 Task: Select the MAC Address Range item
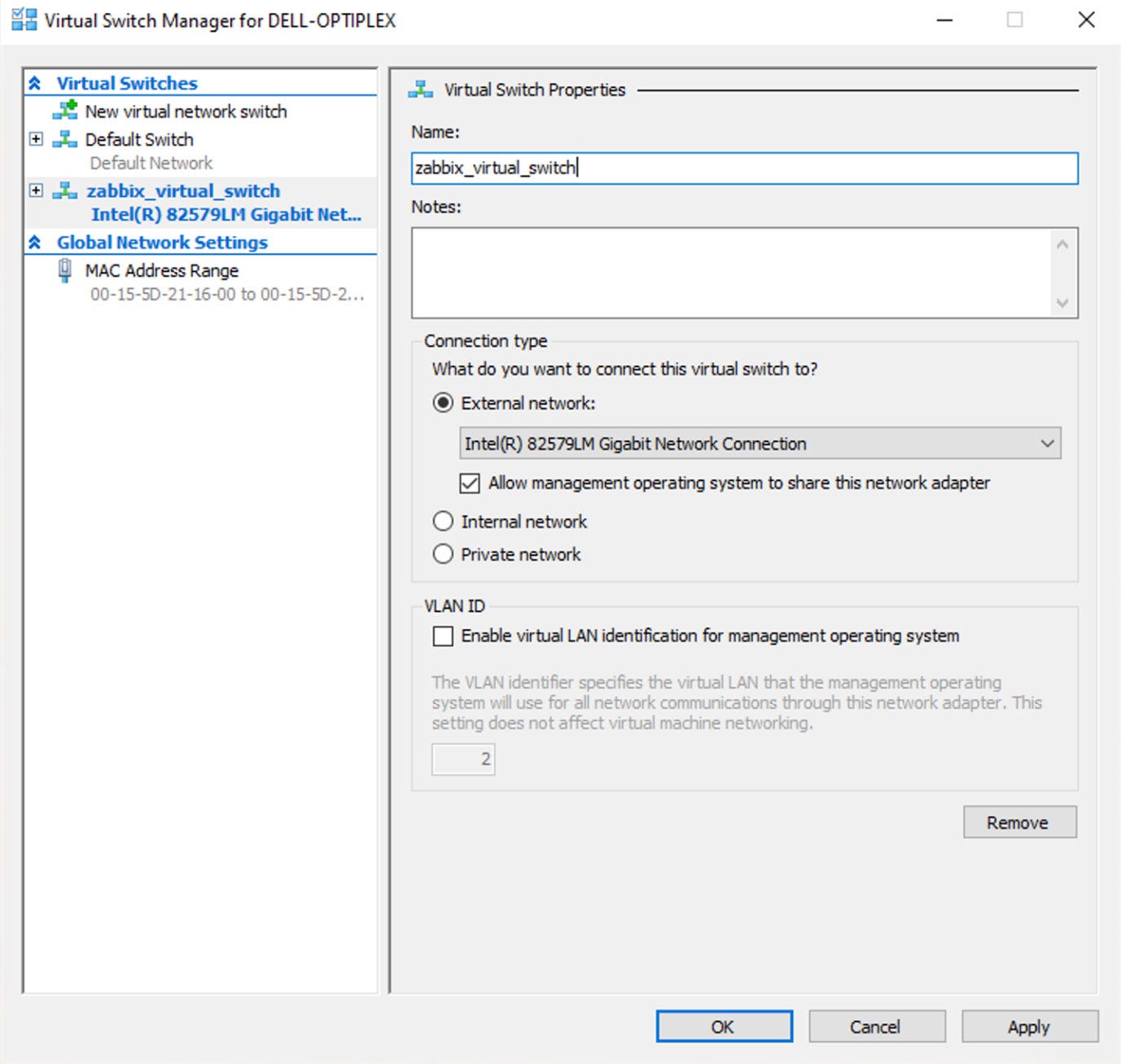[162, 270]
